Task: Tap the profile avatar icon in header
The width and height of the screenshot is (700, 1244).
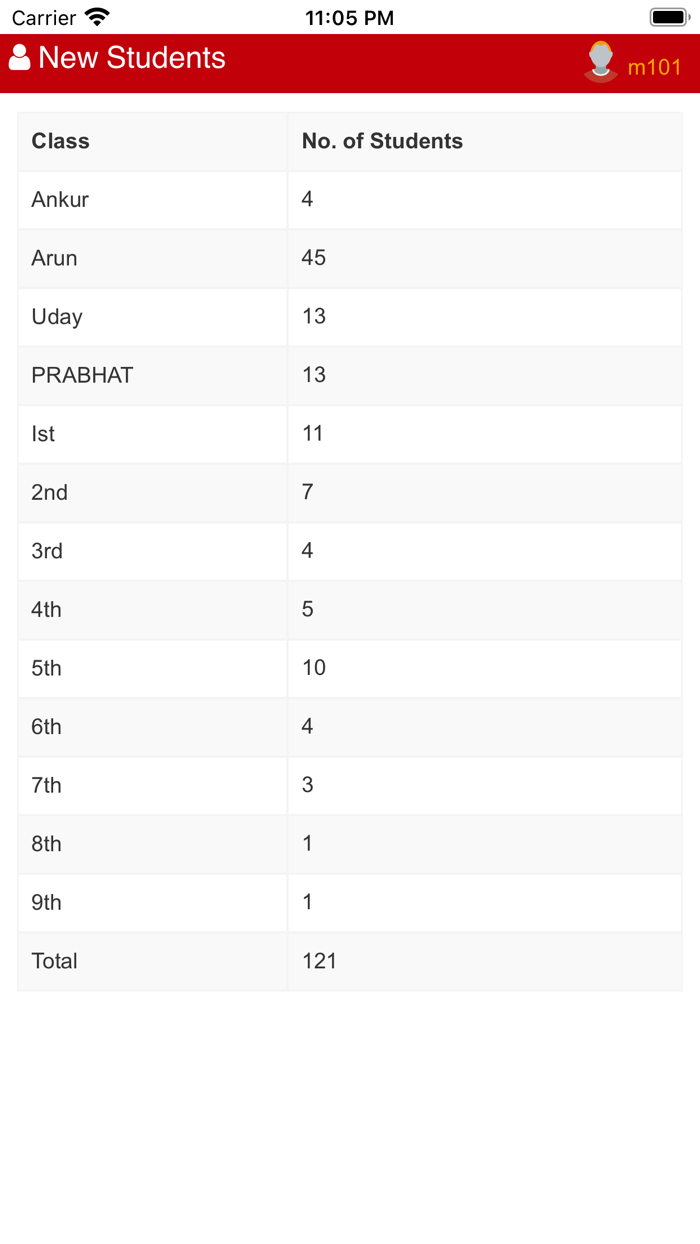Action: click(600, 62)
